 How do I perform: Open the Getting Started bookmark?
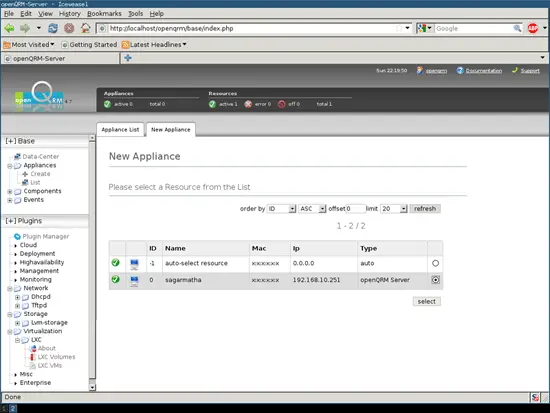(89, 45)
